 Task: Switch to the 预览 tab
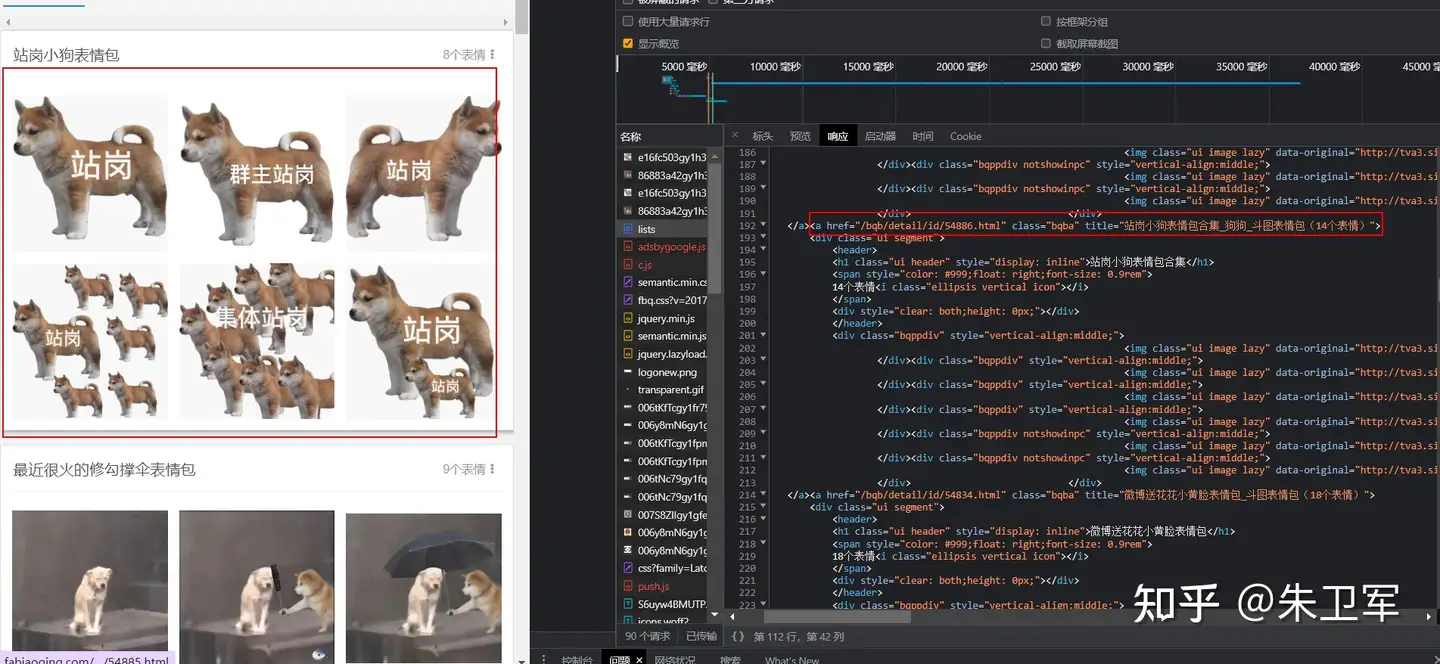(x=800, y=136)
